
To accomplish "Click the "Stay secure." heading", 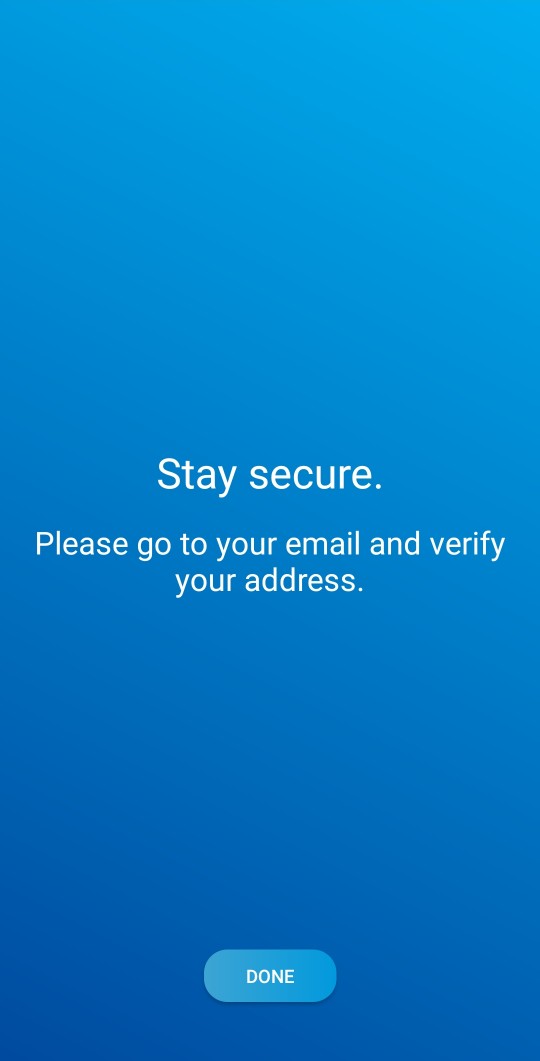I will pyautogui.click(x=270, y=474).
